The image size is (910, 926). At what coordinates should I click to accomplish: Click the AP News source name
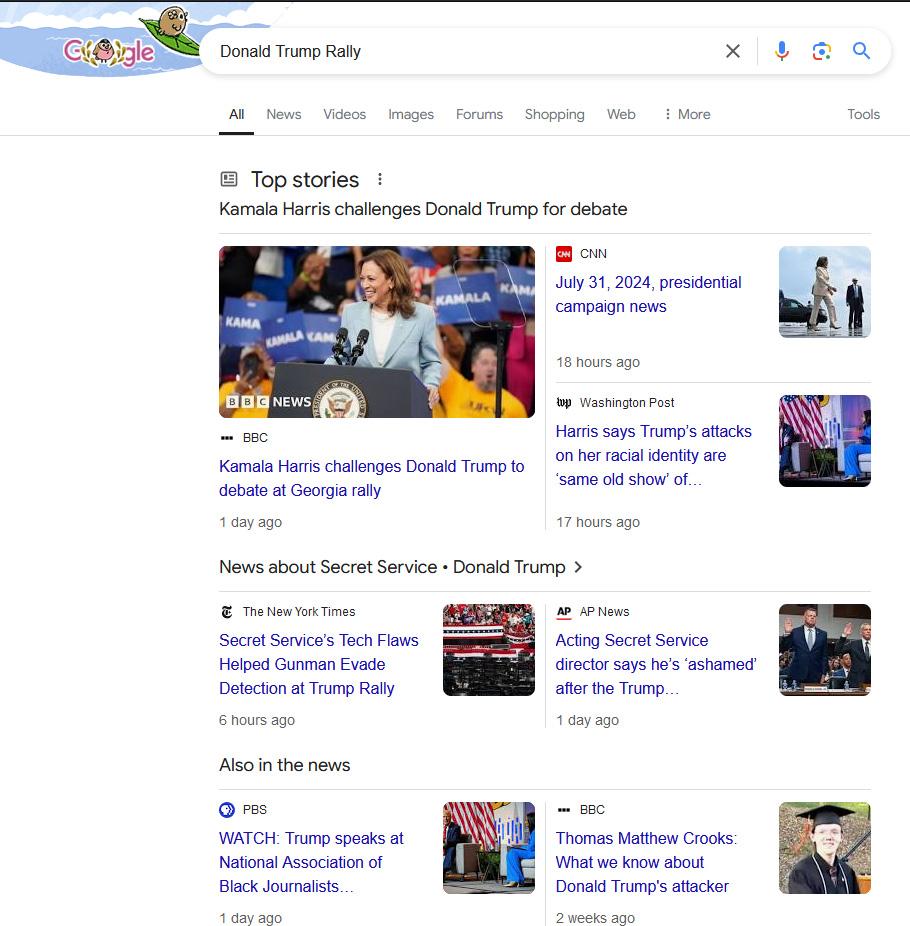point(604,612)
